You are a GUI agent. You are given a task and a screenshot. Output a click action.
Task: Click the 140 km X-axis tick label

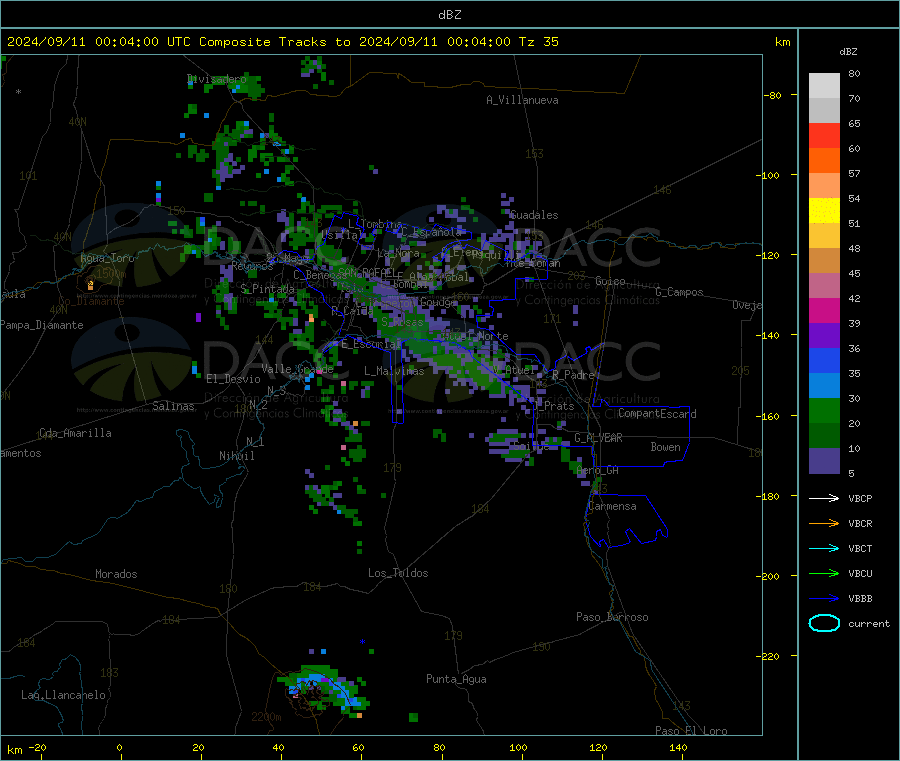(678, 747)
